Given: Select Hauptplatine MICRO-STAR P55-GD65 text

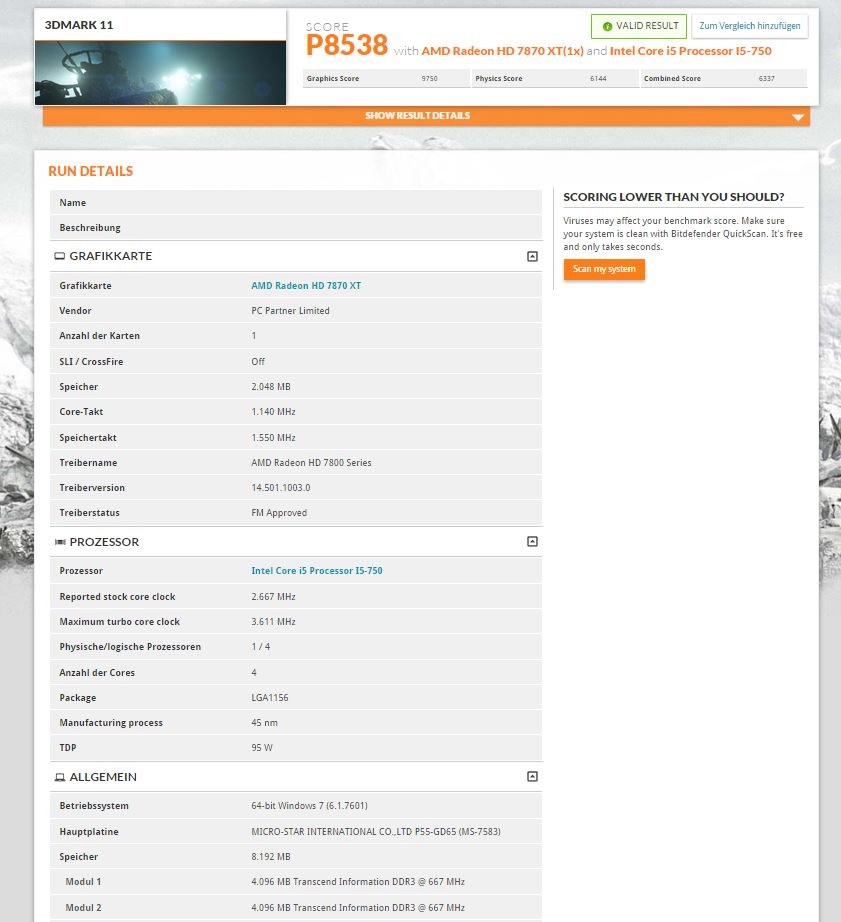Looking at the screenshot, I should tap(376, 832).
